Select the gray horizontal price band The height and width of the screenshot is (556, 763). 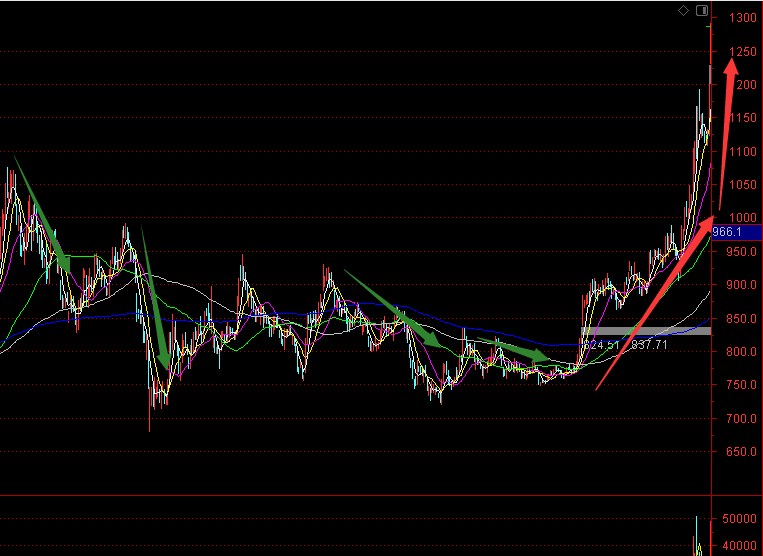pyautogui.click(x=646, y=331)
